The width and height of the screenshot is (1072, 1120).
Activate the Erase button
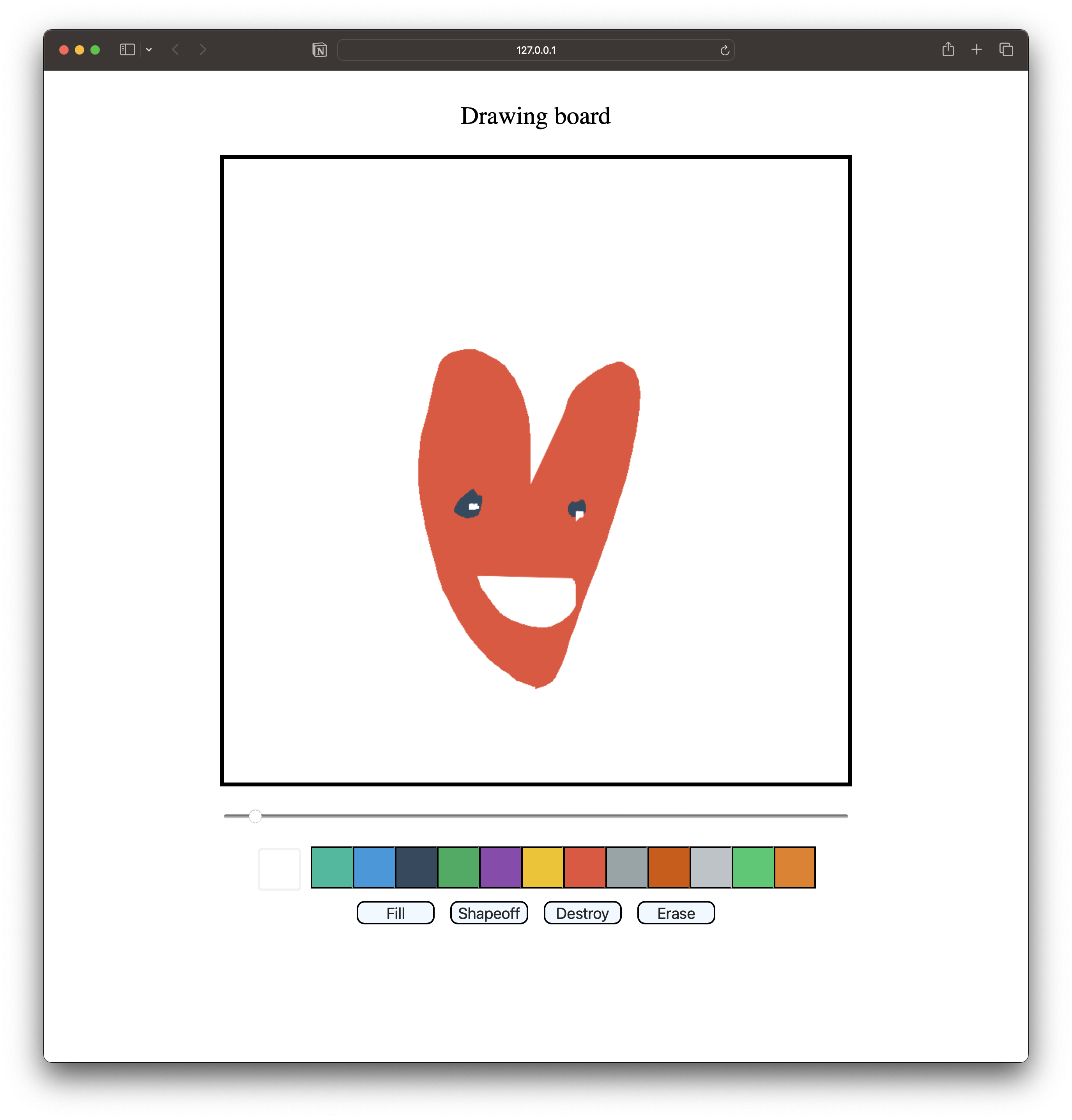point(676,913)
